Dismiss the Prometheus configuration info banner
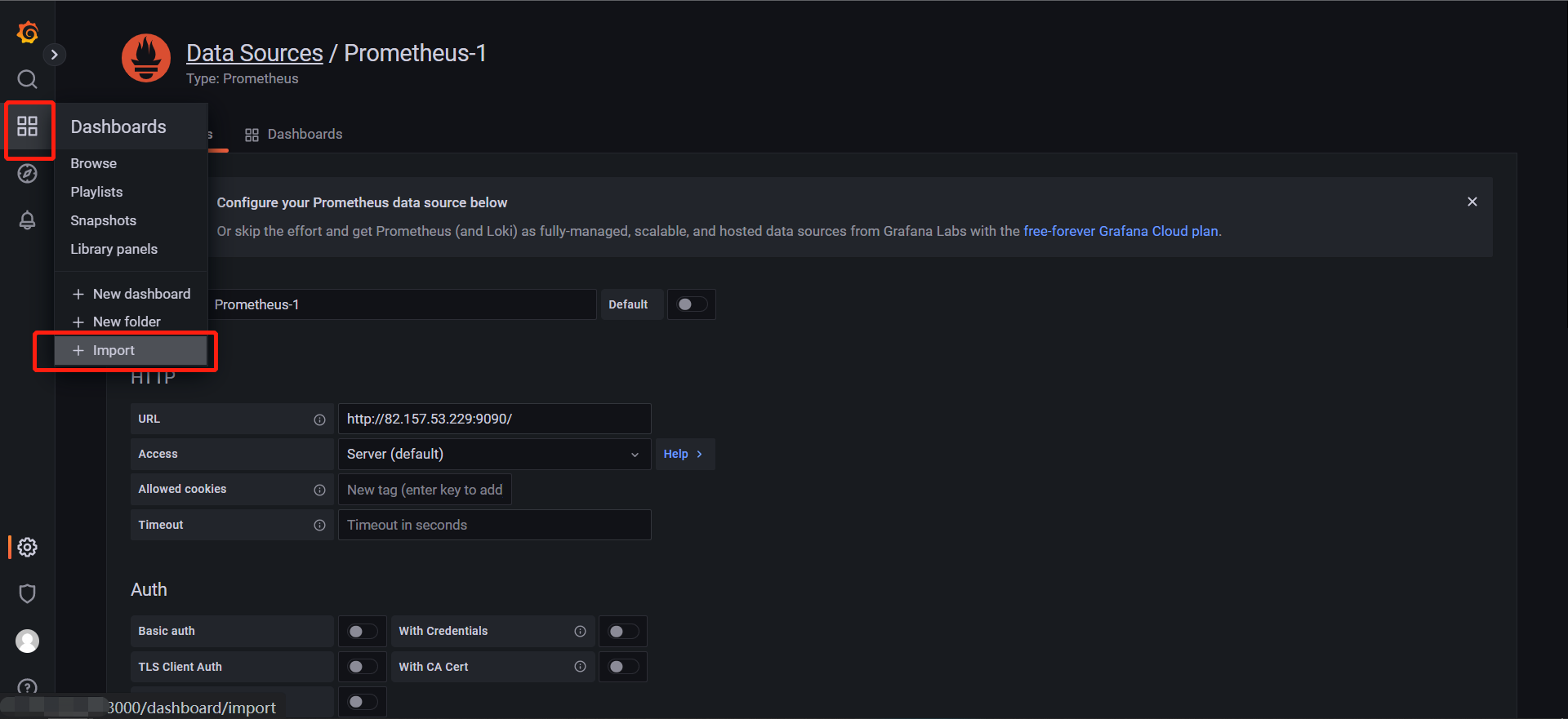The width and height of the screenshot is (1568, 719). click(1472, 202)
